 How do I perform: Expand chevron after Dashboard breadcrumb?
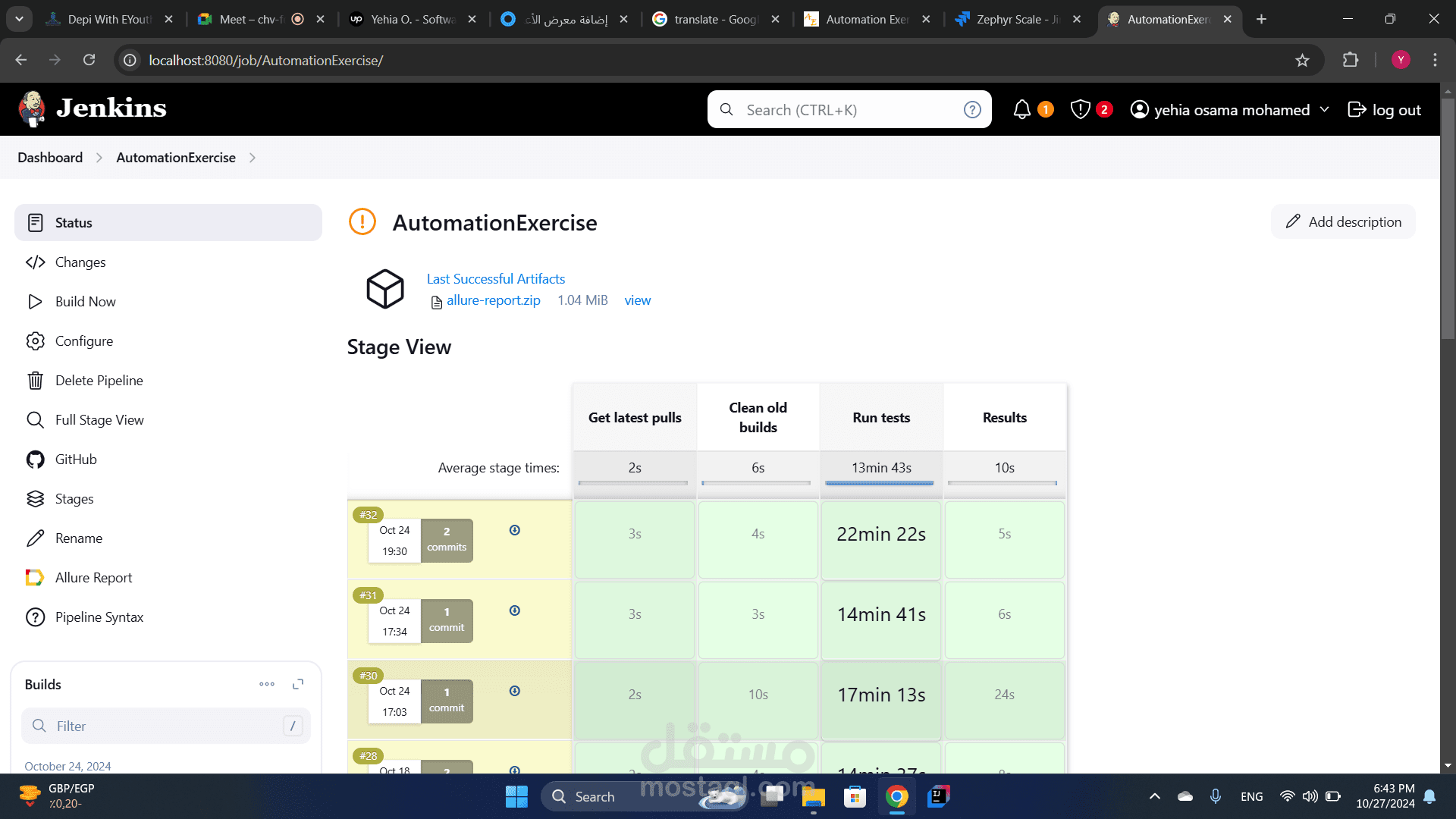(x=99, y=158)
